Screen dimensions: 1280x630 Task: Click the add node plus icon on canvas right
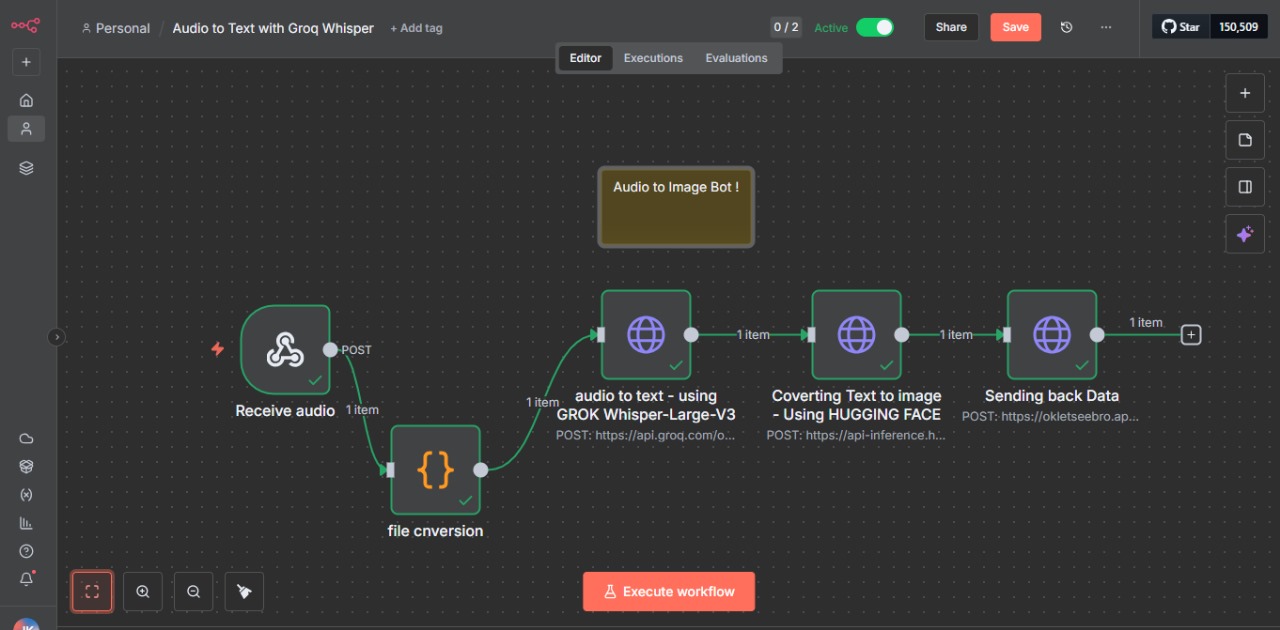click(1245, 93)
